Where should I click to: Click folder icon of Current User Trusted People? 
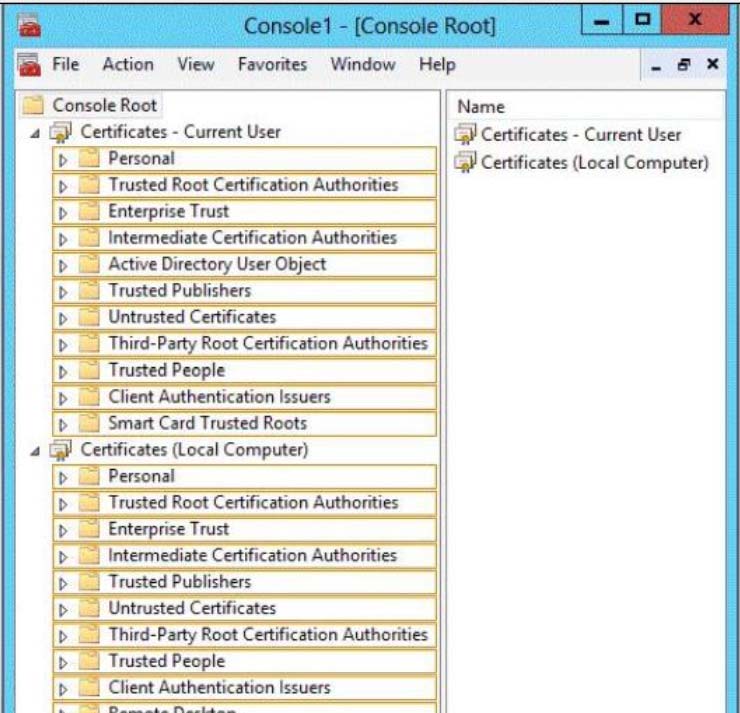tap(89, 370)
